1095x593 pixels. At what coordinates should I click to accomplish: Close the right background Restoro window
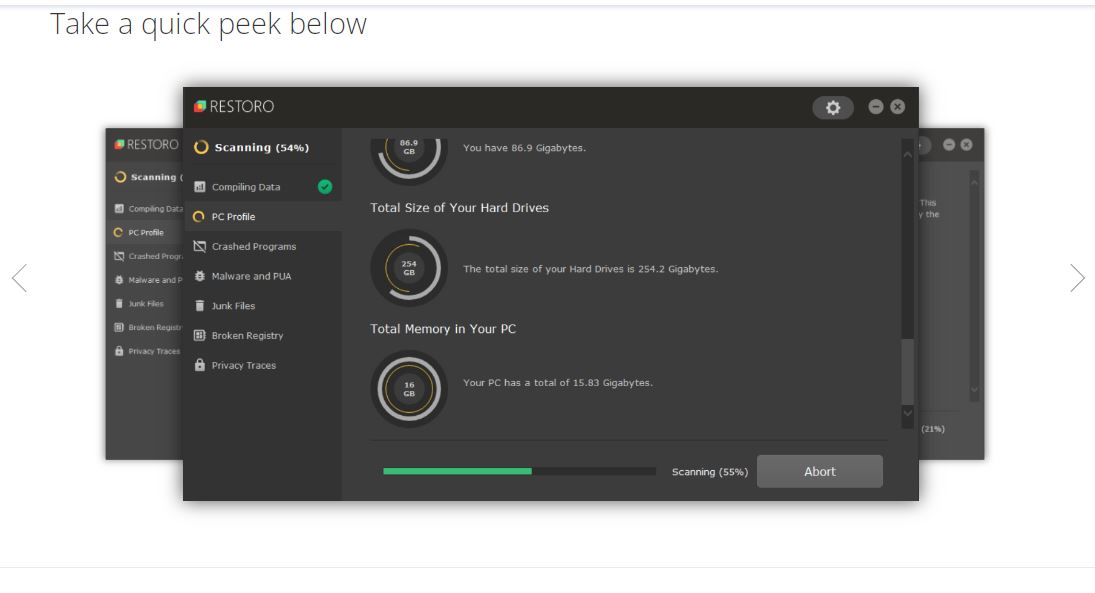[x=967, y=145]
